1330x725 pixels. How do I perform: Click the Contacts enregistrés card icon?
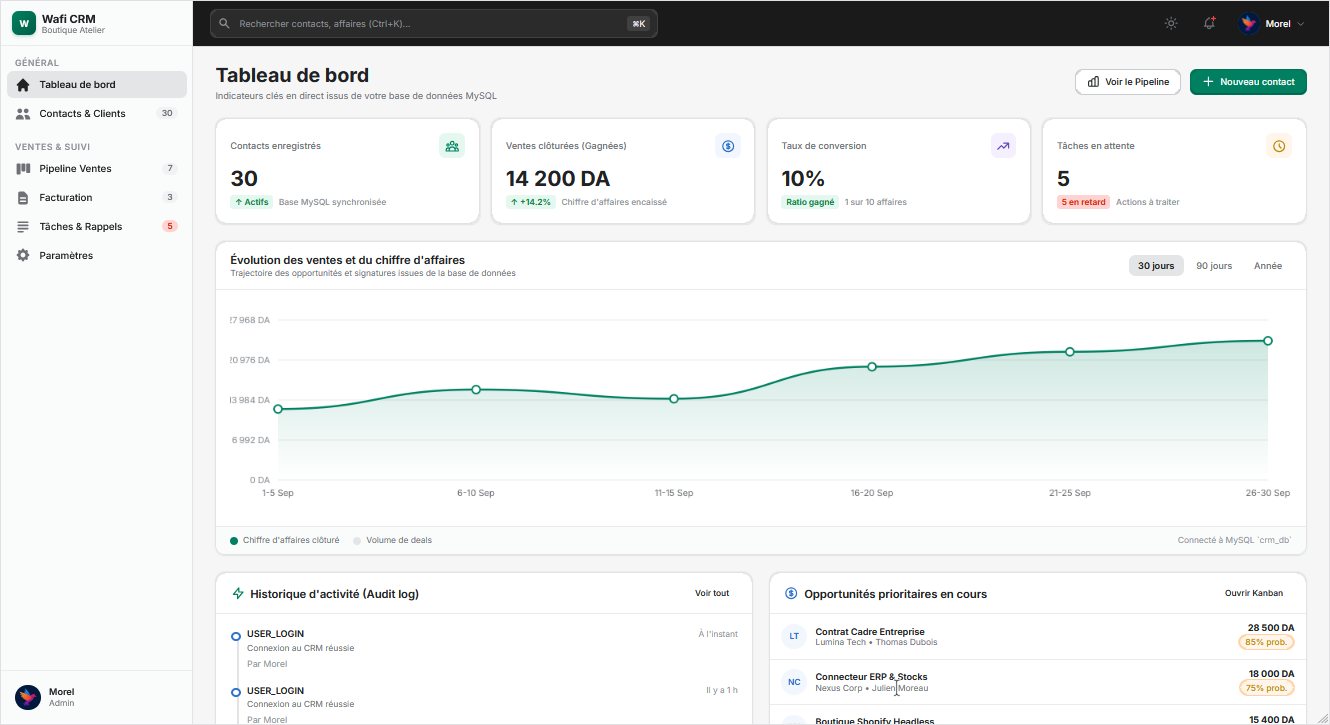point(452,146)
